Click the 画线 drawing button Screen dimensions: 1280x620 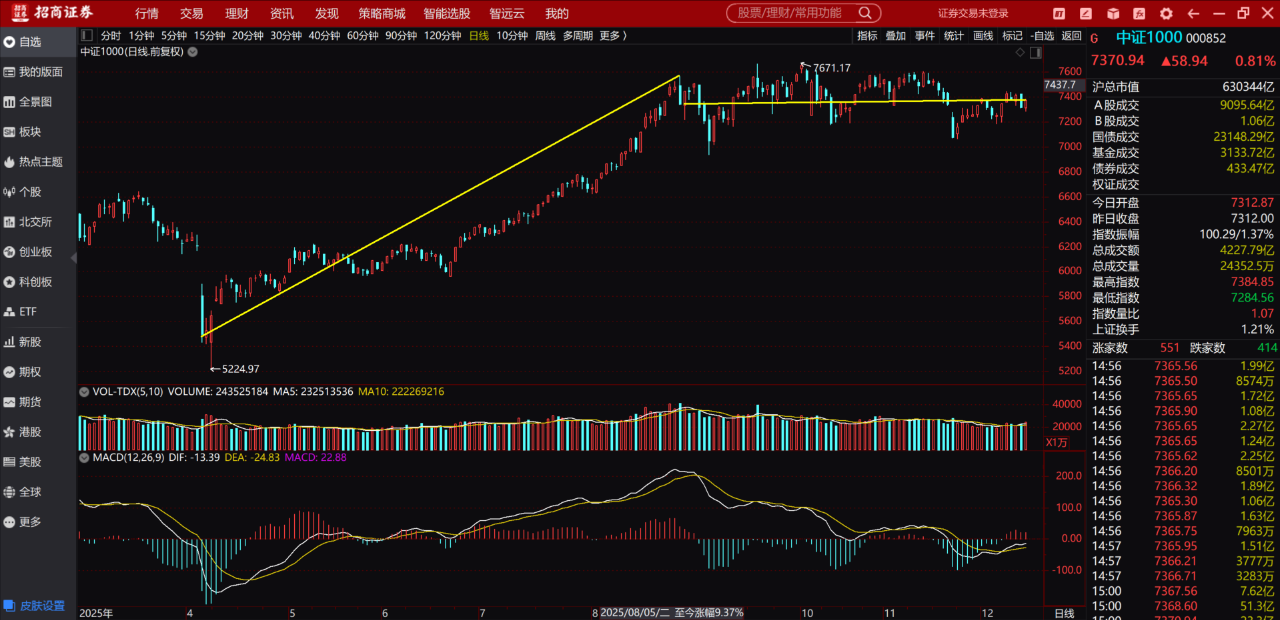tap(983, 36)
